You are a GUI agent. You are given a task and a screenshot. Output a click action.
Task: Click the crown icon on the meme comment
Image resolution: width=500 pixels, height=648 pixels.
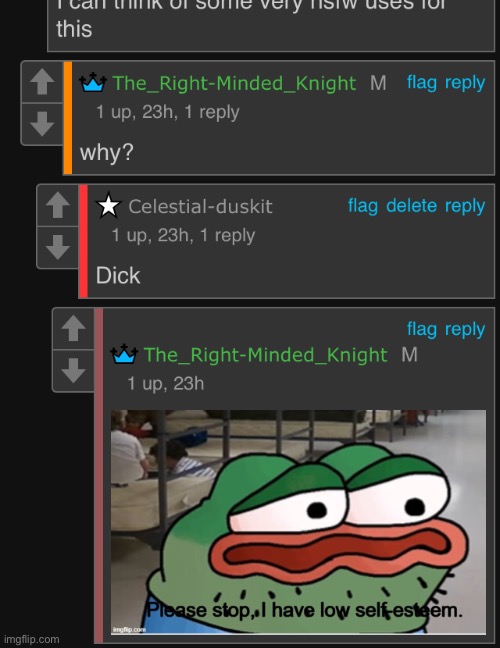tap(124, 354)
